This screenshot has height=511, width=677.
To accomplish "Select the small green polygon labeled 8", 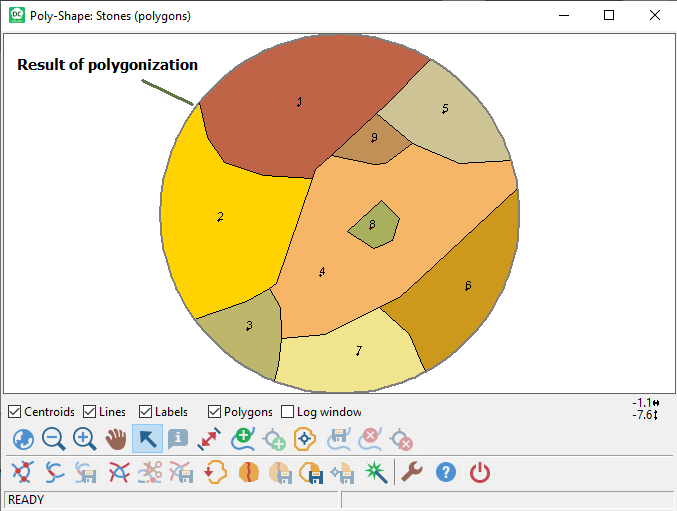I will [375, 227].
